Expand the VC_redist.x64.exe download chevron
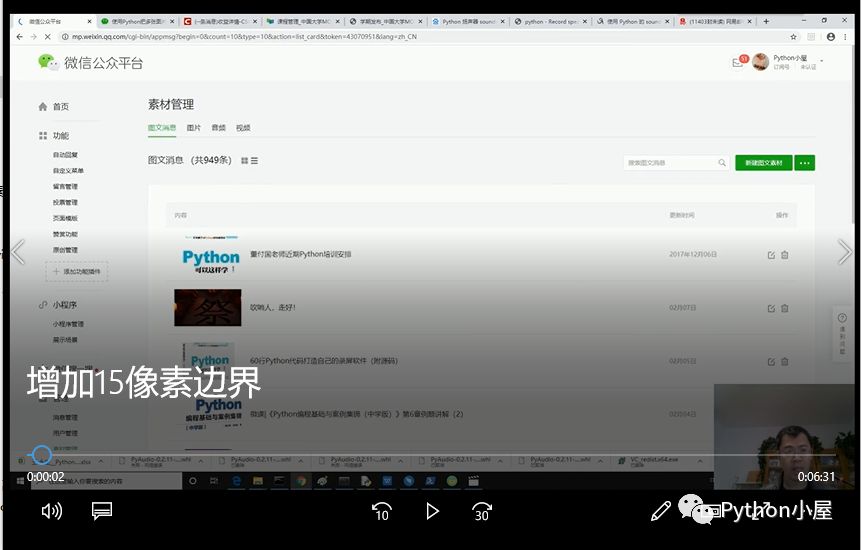Image resolution: width=861 pixels, height=550 pixels. 700,461
